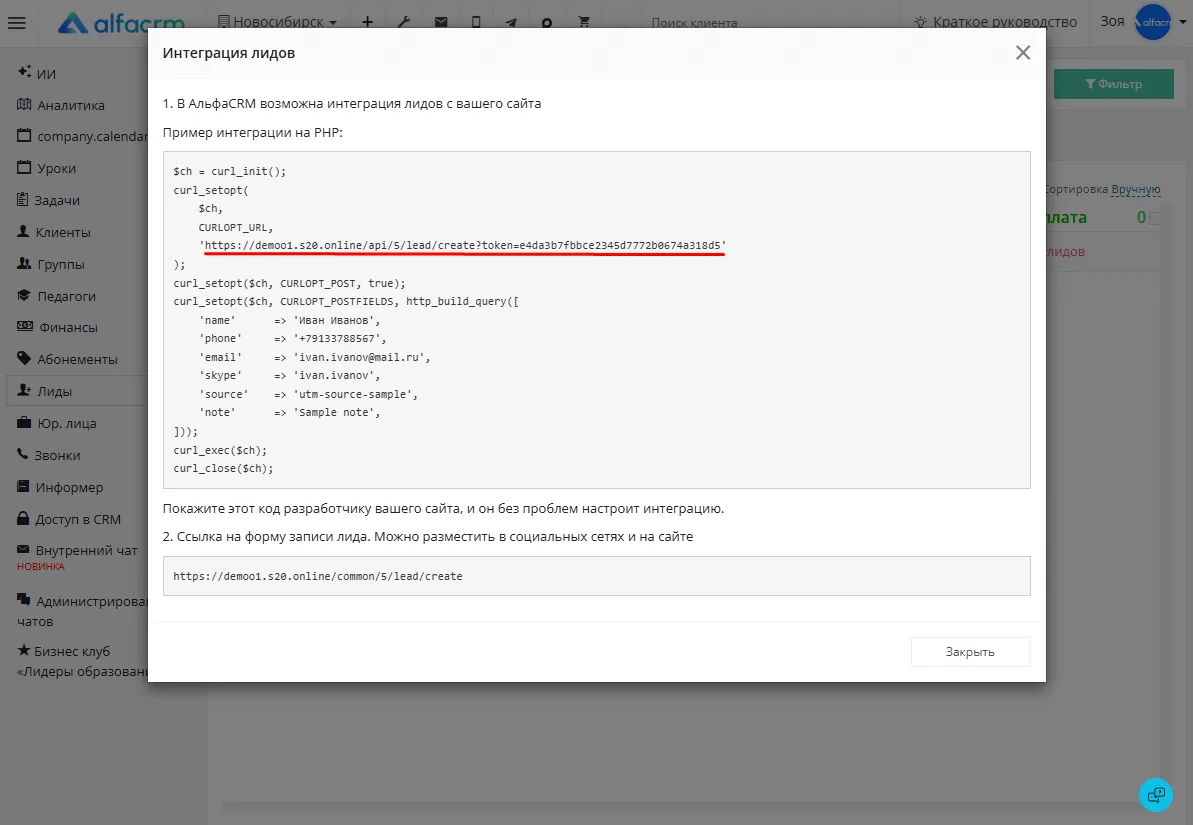The height and width of the screenshot is (825, 1193).
Task: Open Юр. лица in the sidebar
Action: point(56,423)
